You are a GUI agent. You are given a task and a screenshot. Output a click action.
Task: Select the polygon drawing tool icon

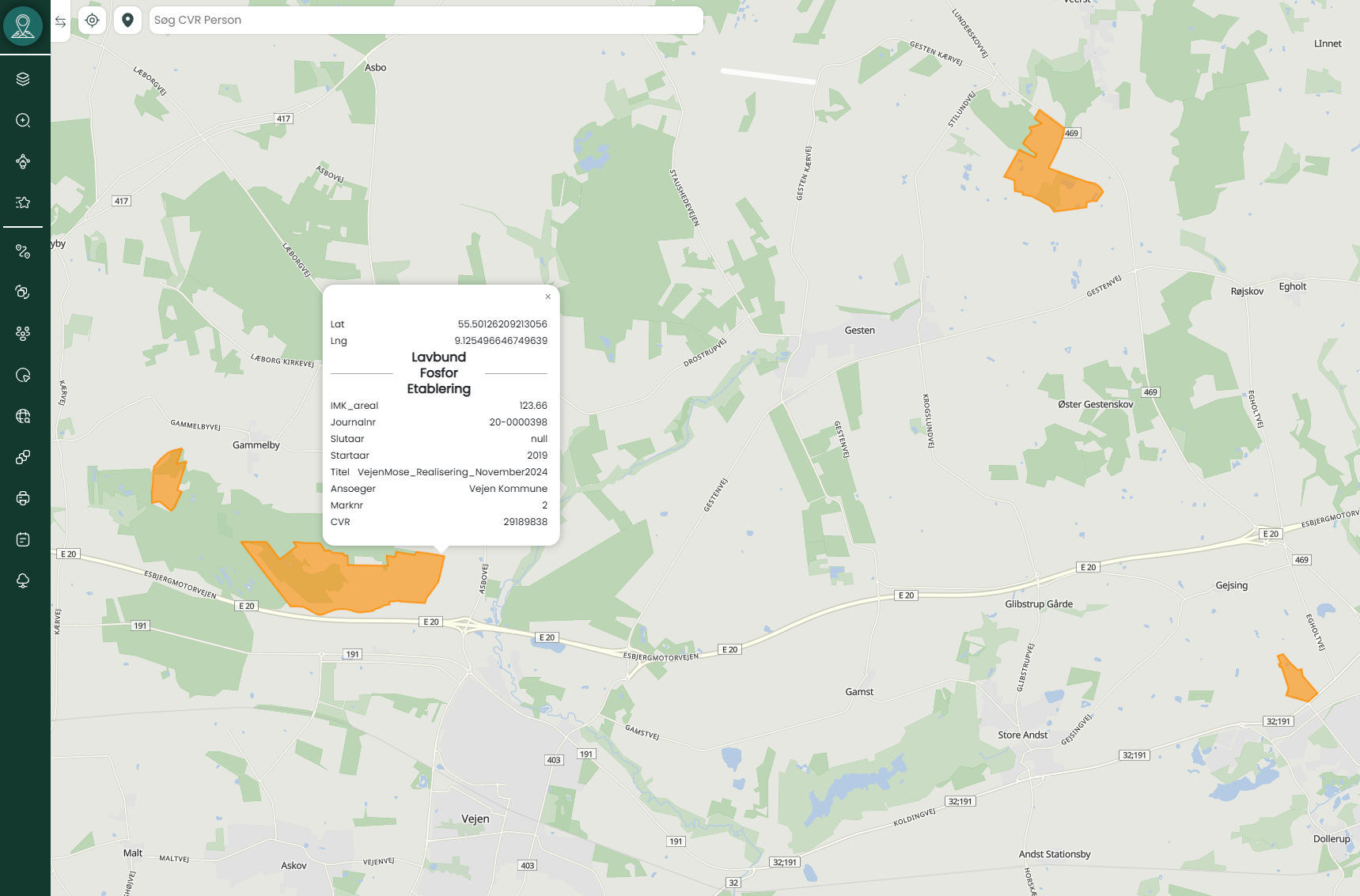[23, 161]
